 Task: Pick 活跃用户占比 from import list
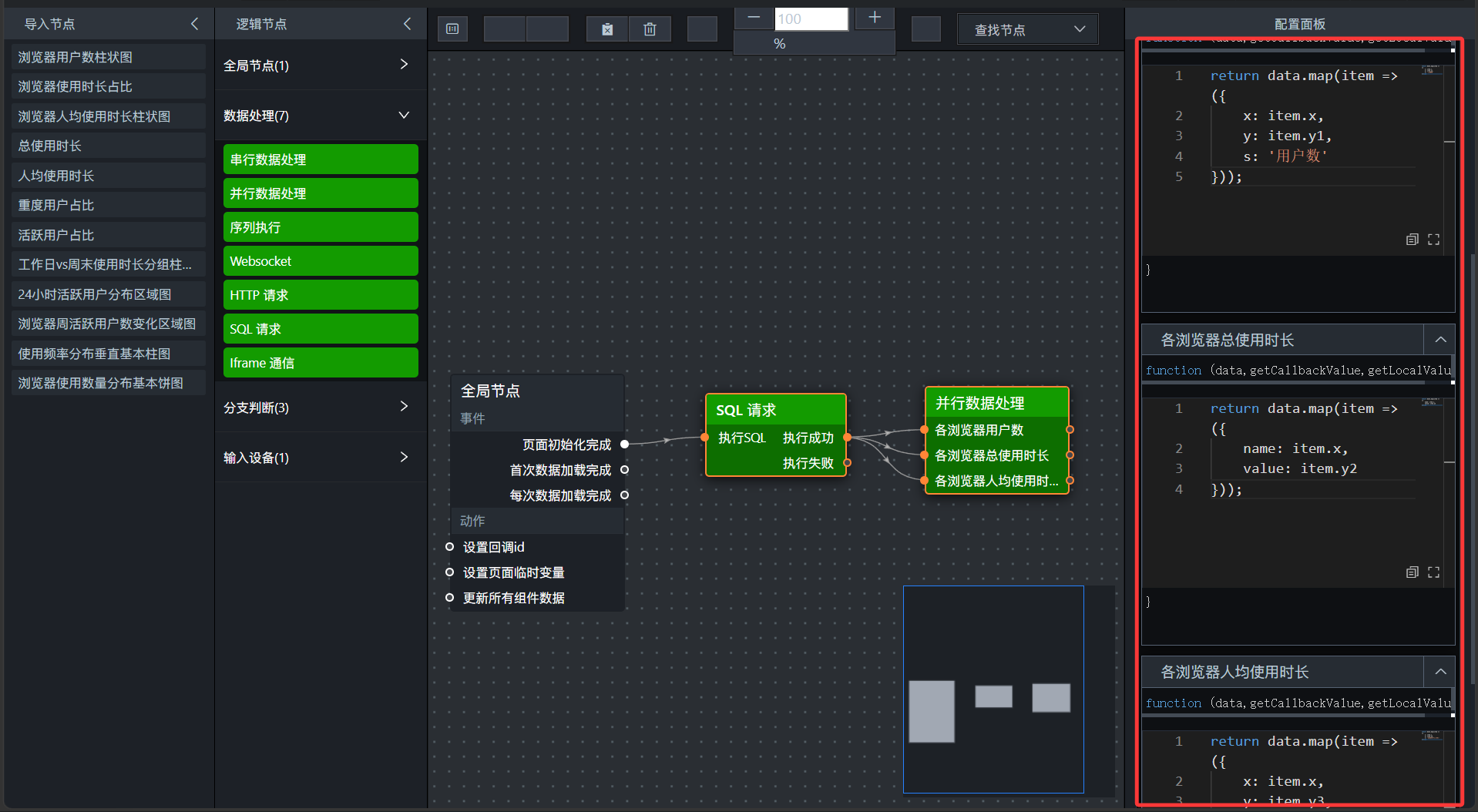click(x=109, y=235)
